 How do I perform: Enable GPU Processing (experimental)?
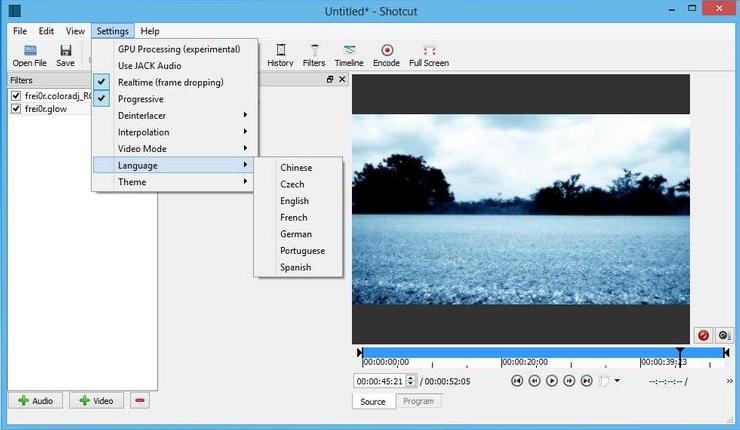click(x=176, y=49)
